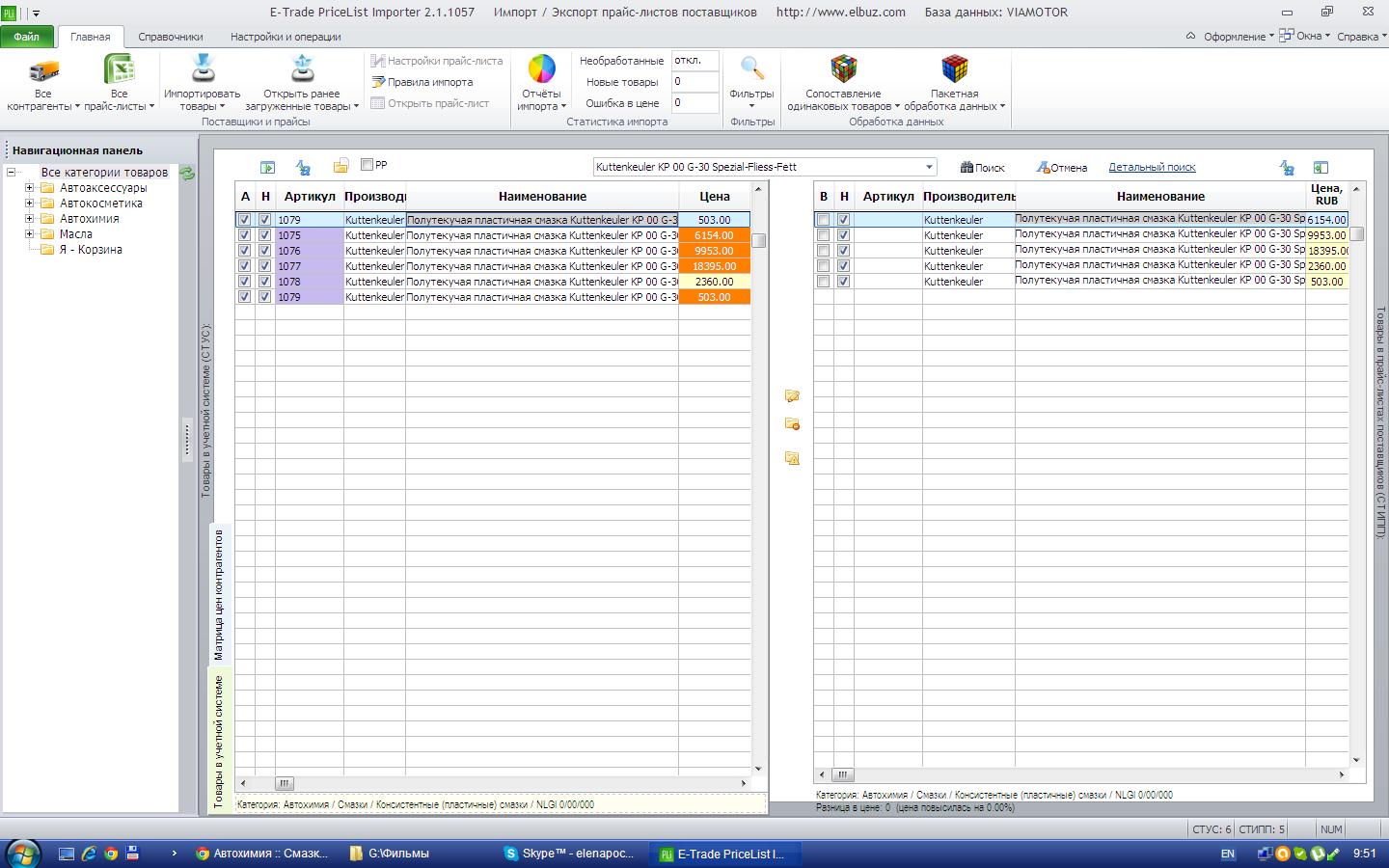This screenshot has width=1389, height=868.
Task: Check column B checkbox in right table's 2360.00 row
Action: (x=823, y=266)
